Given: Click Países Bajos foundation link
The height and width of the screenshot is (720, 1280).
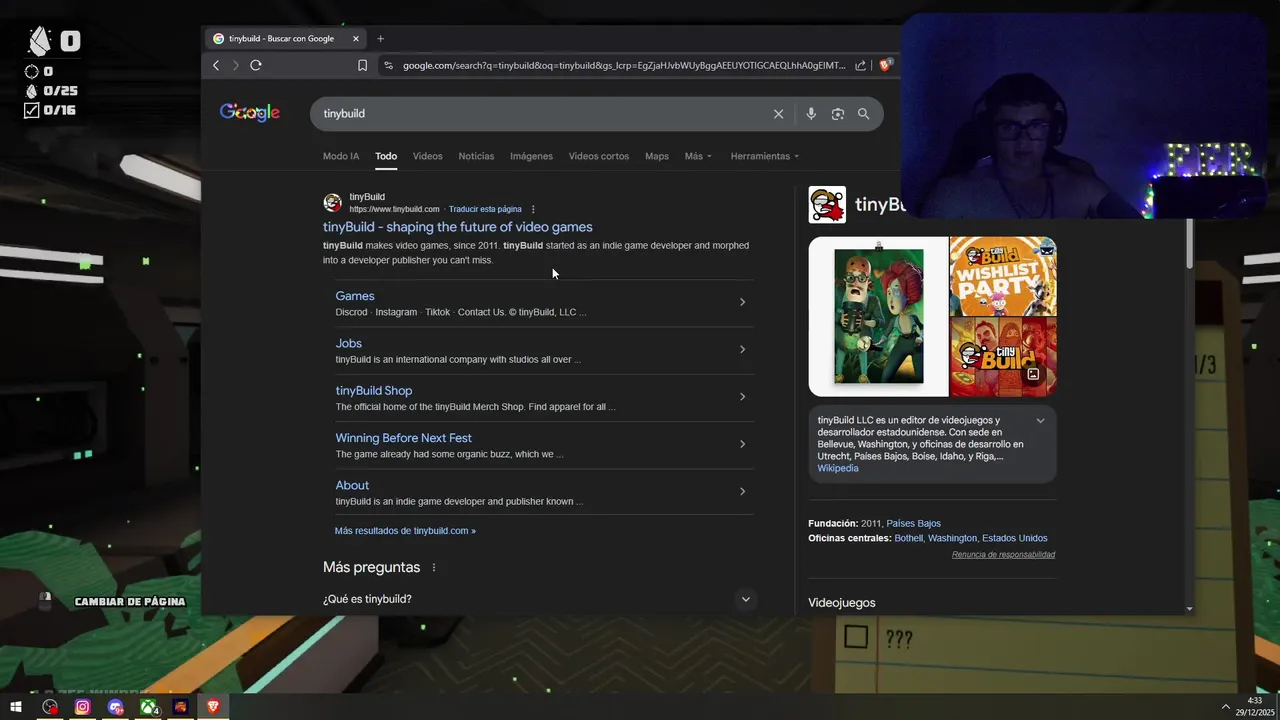Looking at the screenshot, I should click(x=913, y=523).
